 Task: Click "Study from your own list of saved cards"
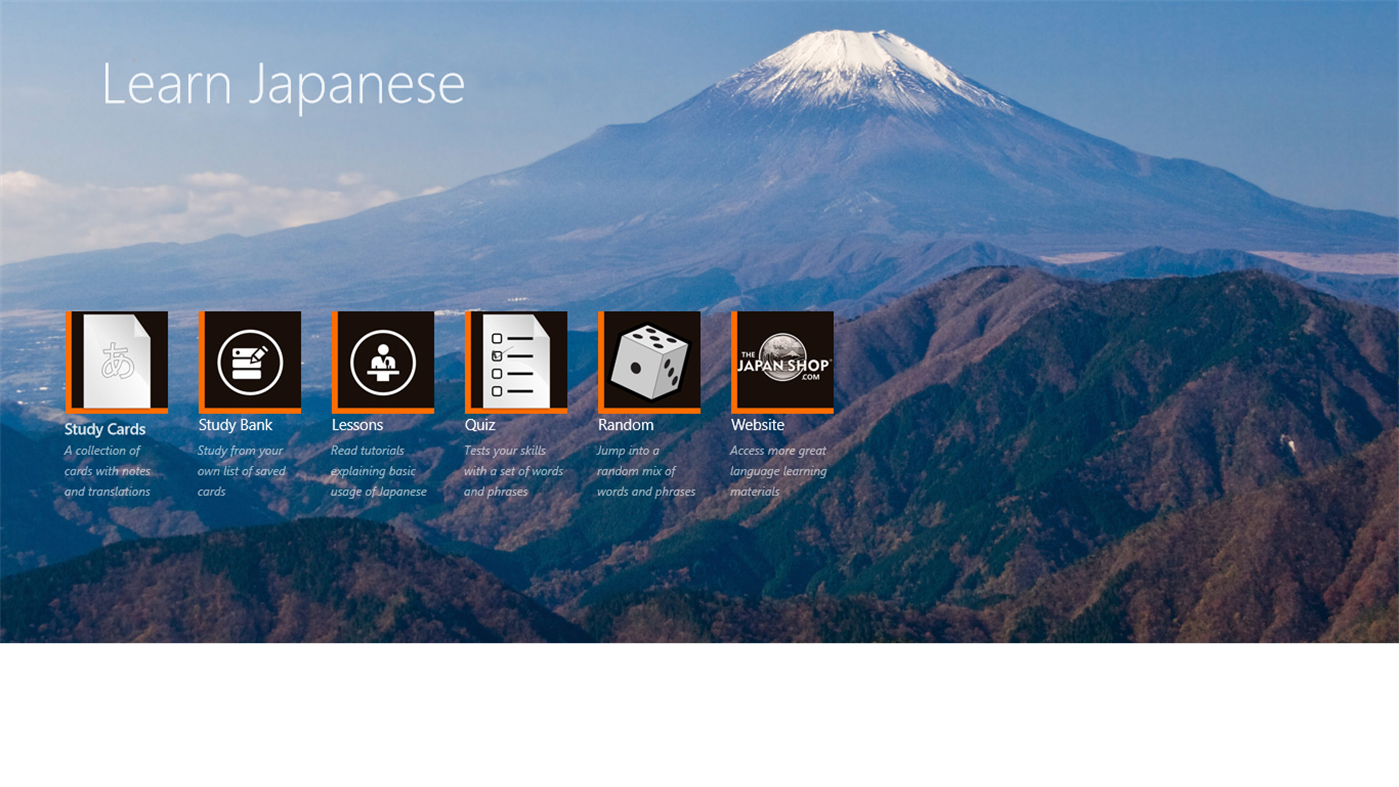(x=241, y=470)
